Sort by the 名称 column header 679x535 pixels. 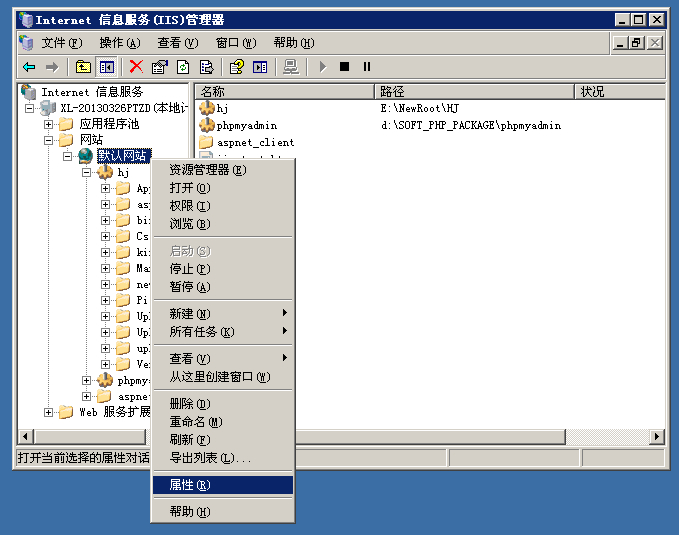point(285,91)
